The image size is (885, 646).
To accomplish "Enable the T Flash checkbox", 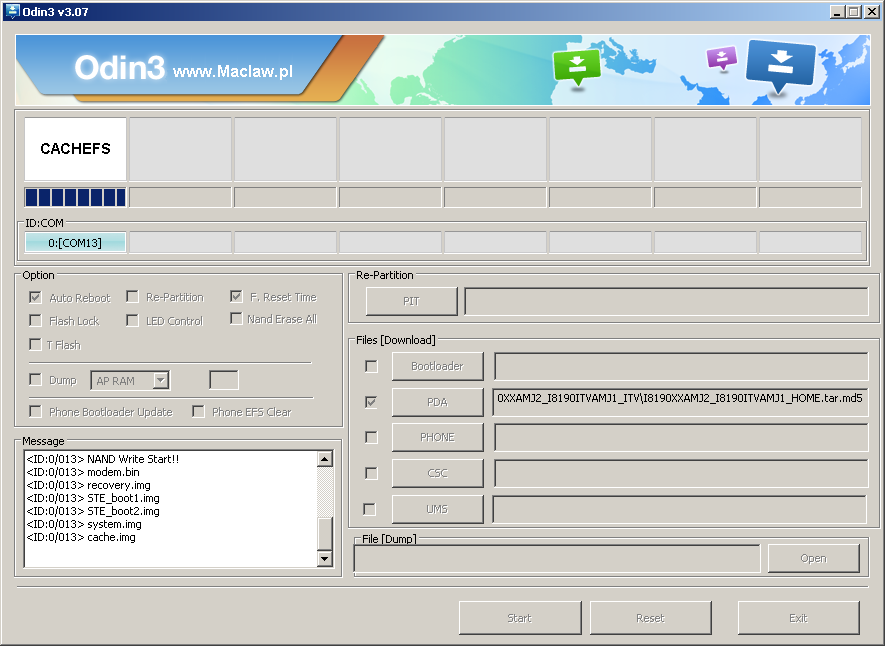I will coord(35,344).
